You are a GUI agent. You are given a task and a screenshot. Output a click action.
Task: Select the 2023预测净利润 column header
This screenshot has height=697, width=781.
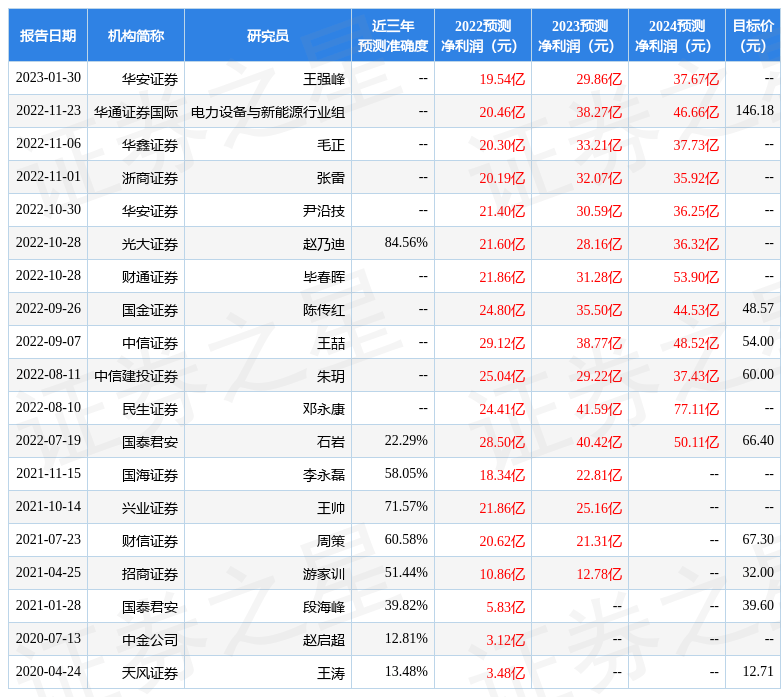point(579,36)
